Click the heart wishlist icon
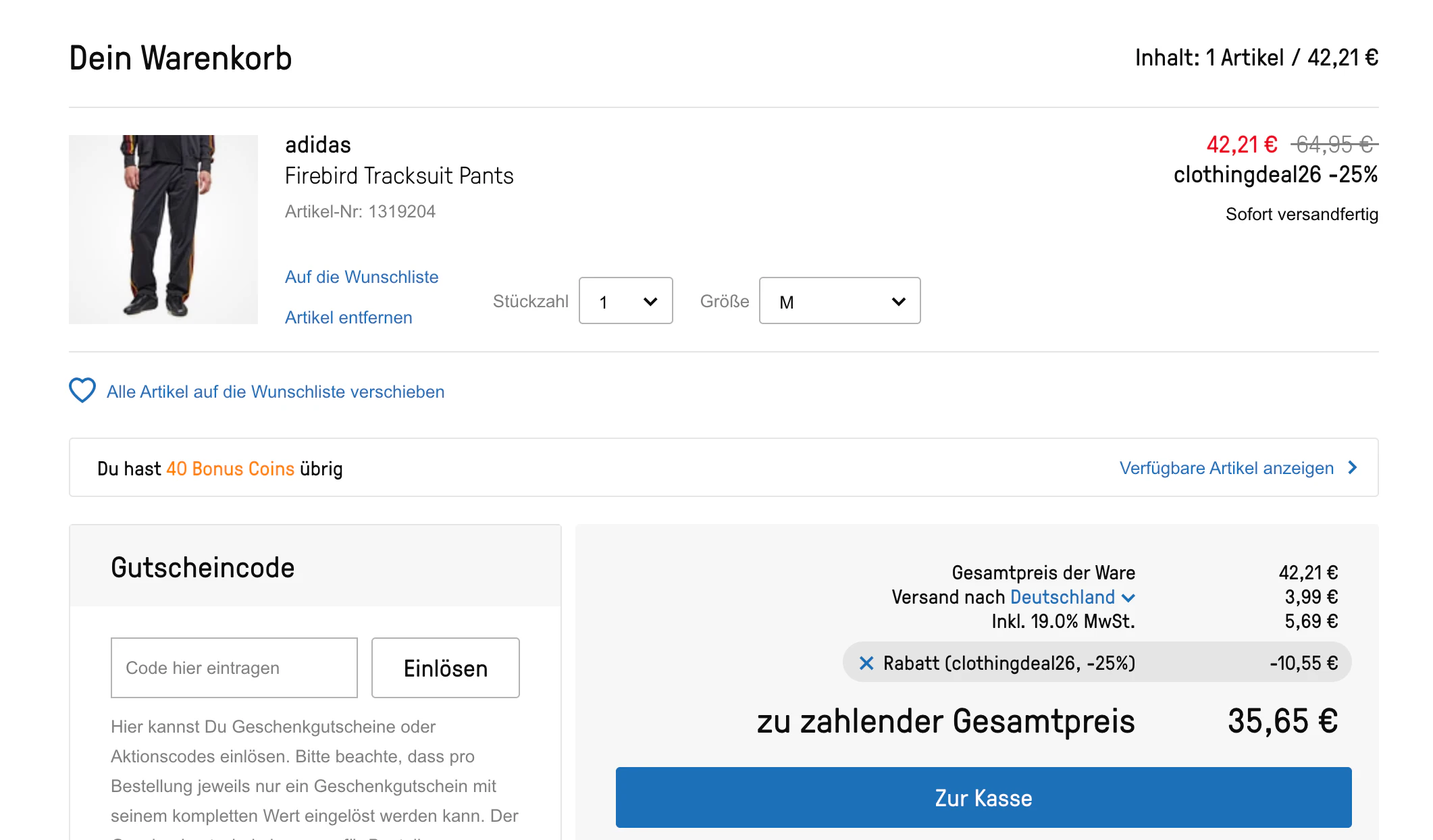The width and height of the screenshot is (1433, 840). [x=82, y=390]
